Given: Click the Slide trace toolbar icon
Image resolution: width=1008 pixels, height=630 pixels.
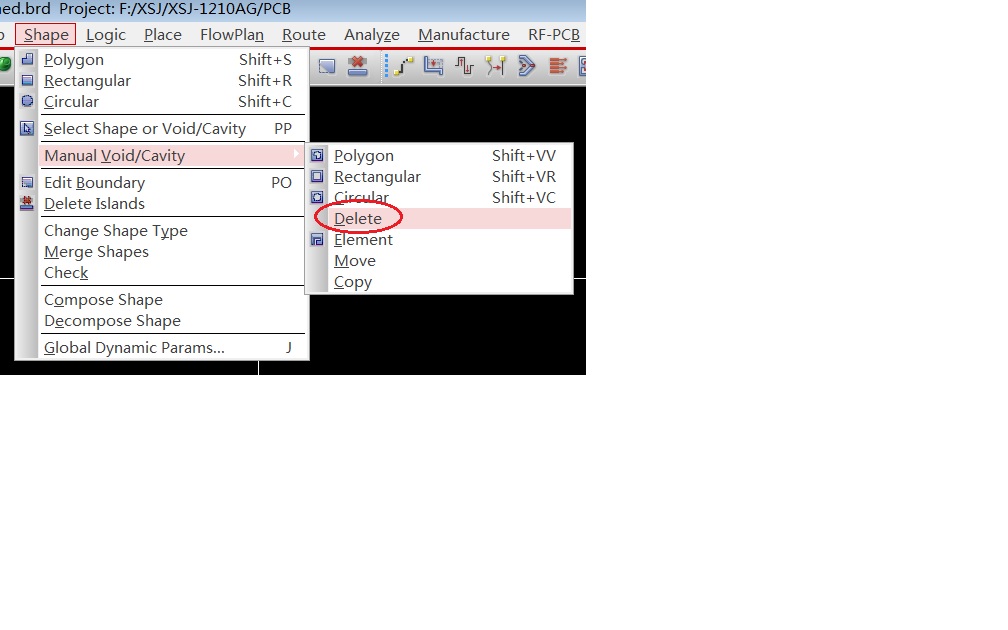Looking at the screenshot, I should [433, 66].
